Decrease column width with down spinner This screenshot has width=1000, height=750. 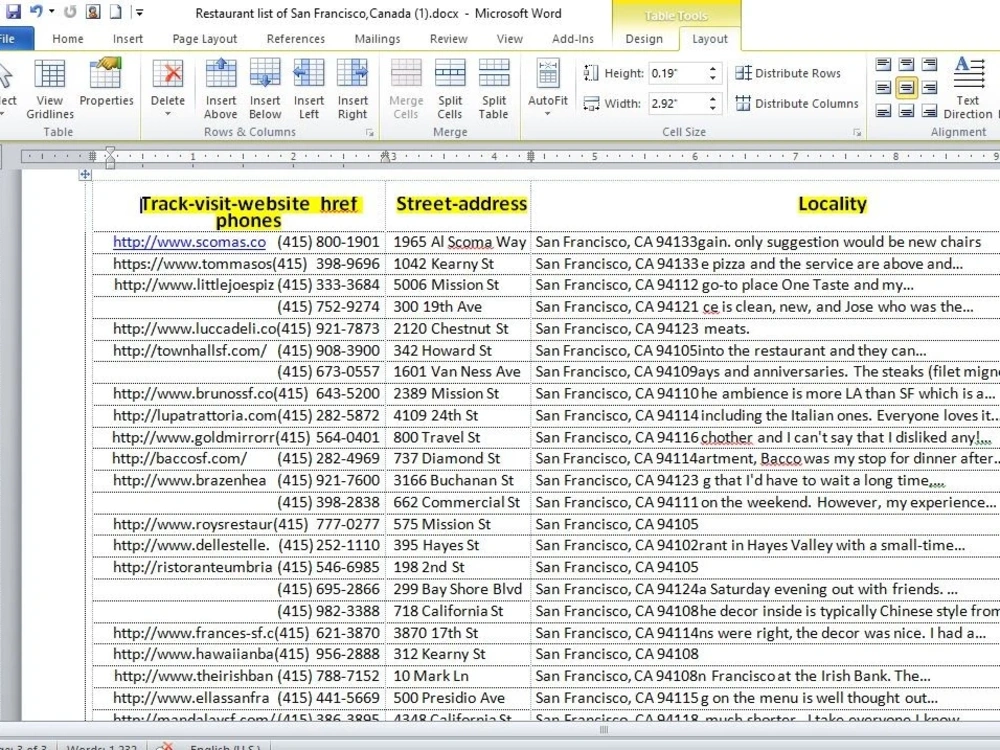tap(713, 108)
